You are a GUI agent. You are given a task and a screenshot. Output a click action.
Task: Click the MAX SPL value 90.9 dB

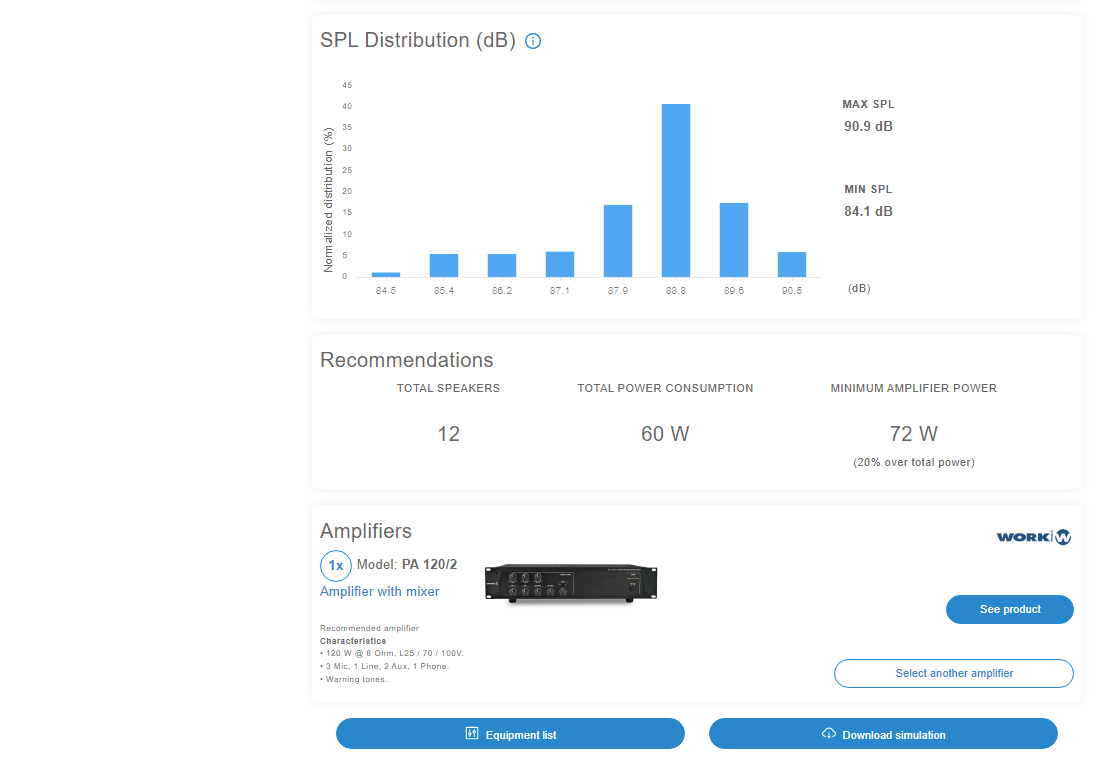point(868,127)
